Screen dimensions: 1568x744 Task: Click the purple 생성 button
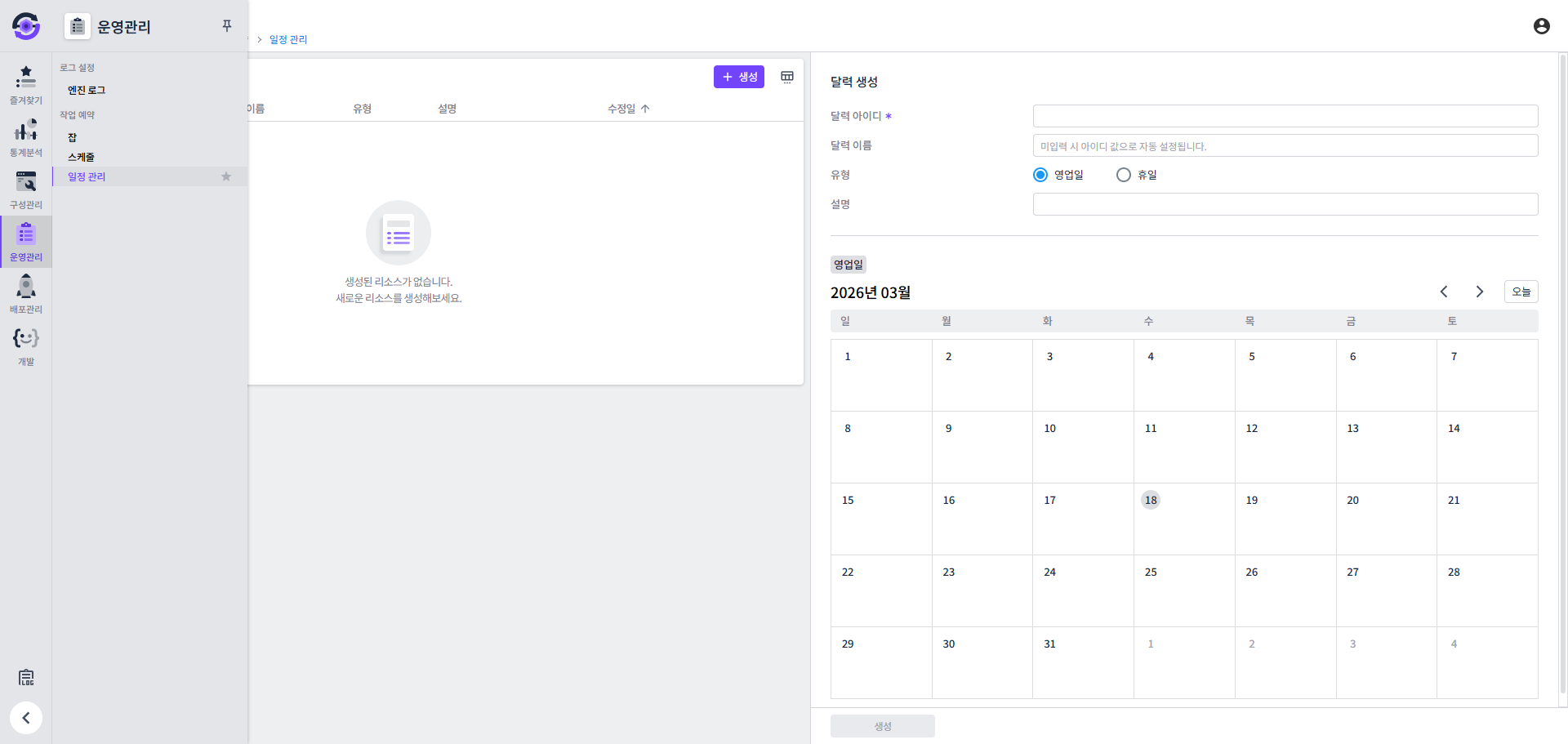pyautogui.click(x=739, y=77)
